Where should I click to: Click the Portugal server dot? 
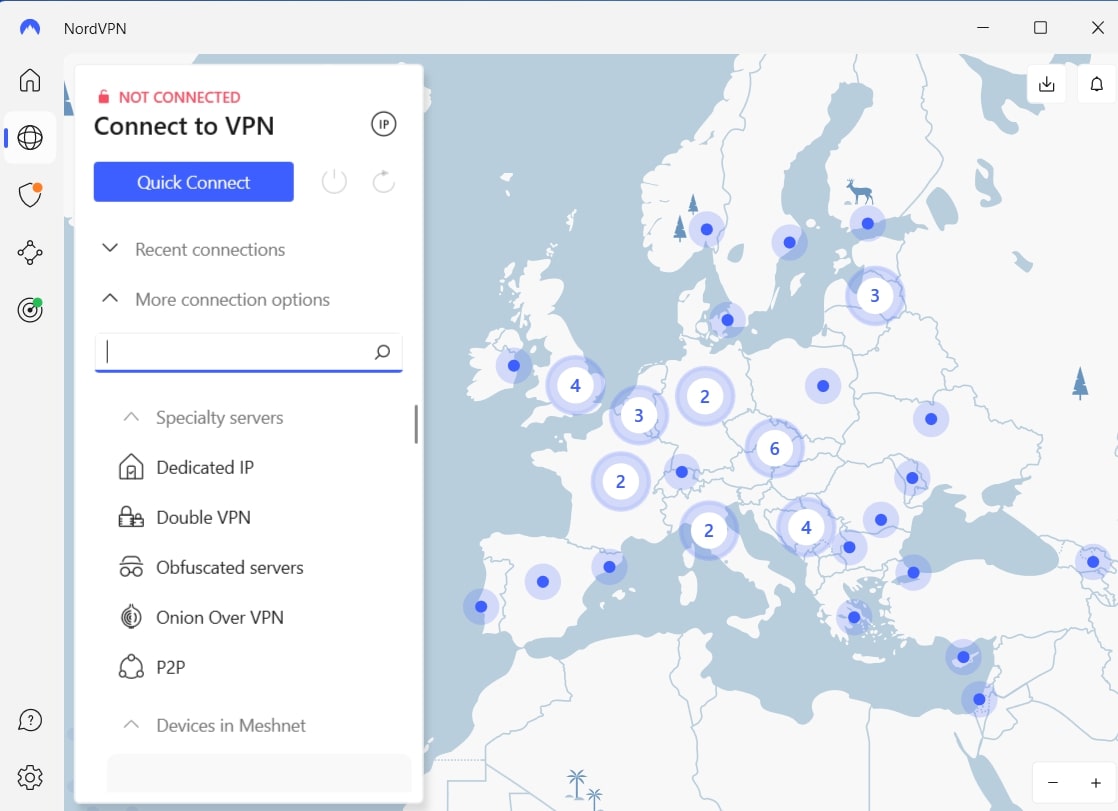(x=481, y=606)
